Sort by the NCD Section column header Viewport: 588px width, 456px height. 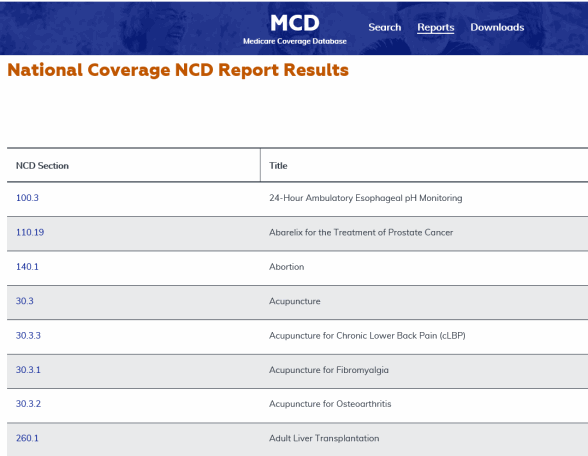point(42,166)
